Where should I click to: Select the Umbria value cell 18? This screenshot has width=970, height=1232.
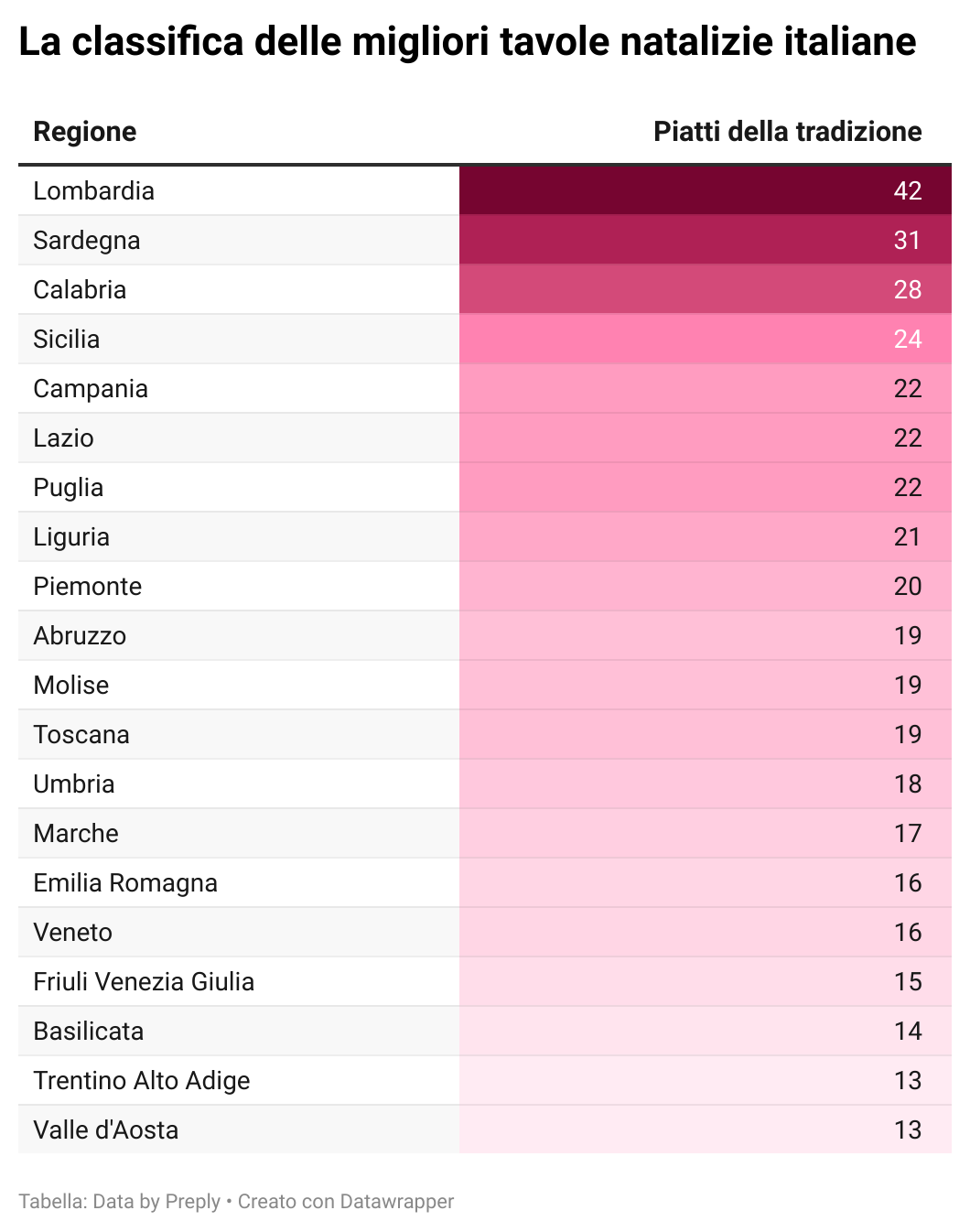tap(706, 784)
